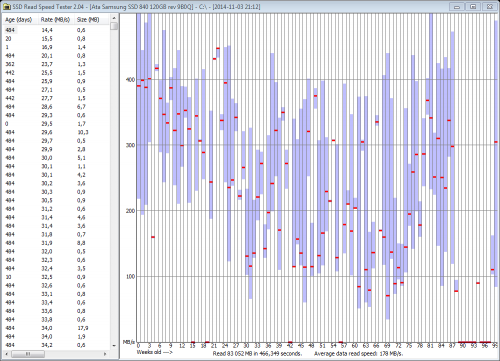Click the horizontal scrollbar left arrow under the list
This screenshot has height=361, width=500.
click(6, 354)
